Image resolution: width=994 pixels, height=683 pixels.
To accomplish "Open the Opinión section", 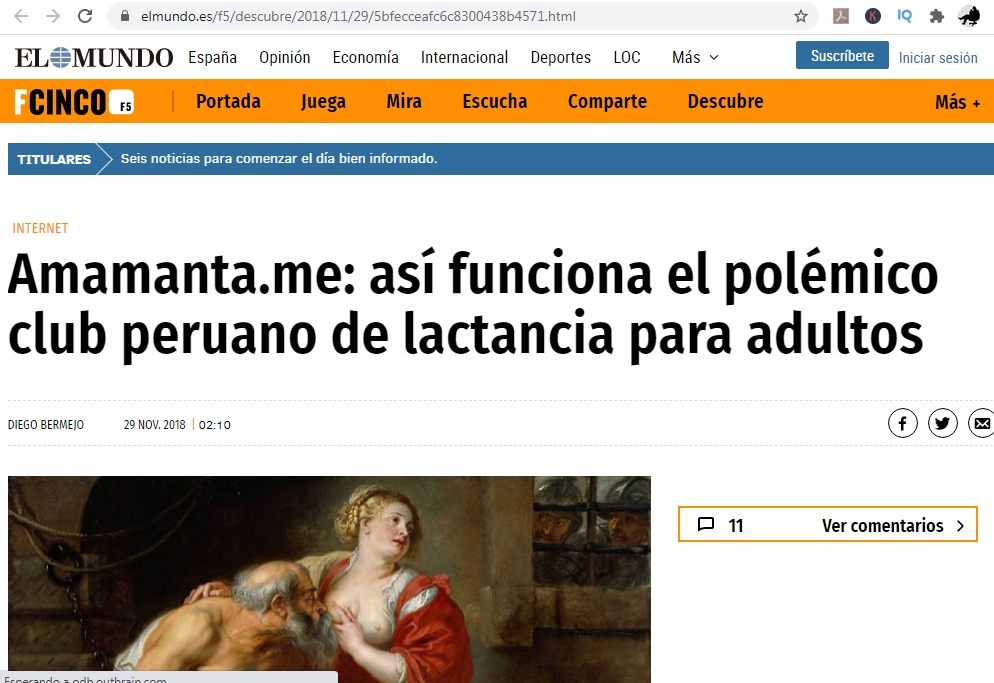I will (x=285, y=58).
